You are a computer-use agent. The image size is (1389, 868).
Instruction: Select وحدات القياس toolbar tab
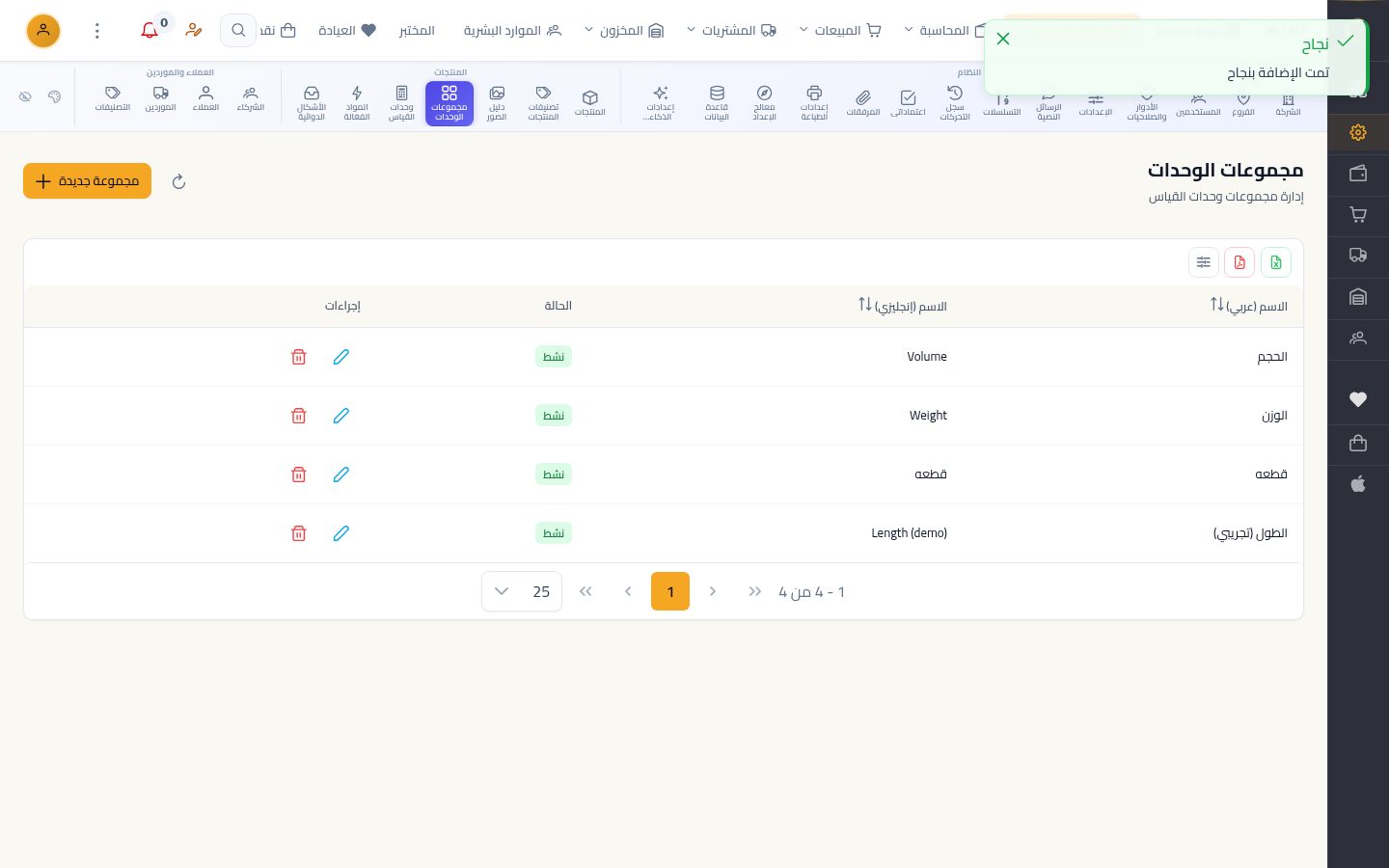click(x=401, y=103)
